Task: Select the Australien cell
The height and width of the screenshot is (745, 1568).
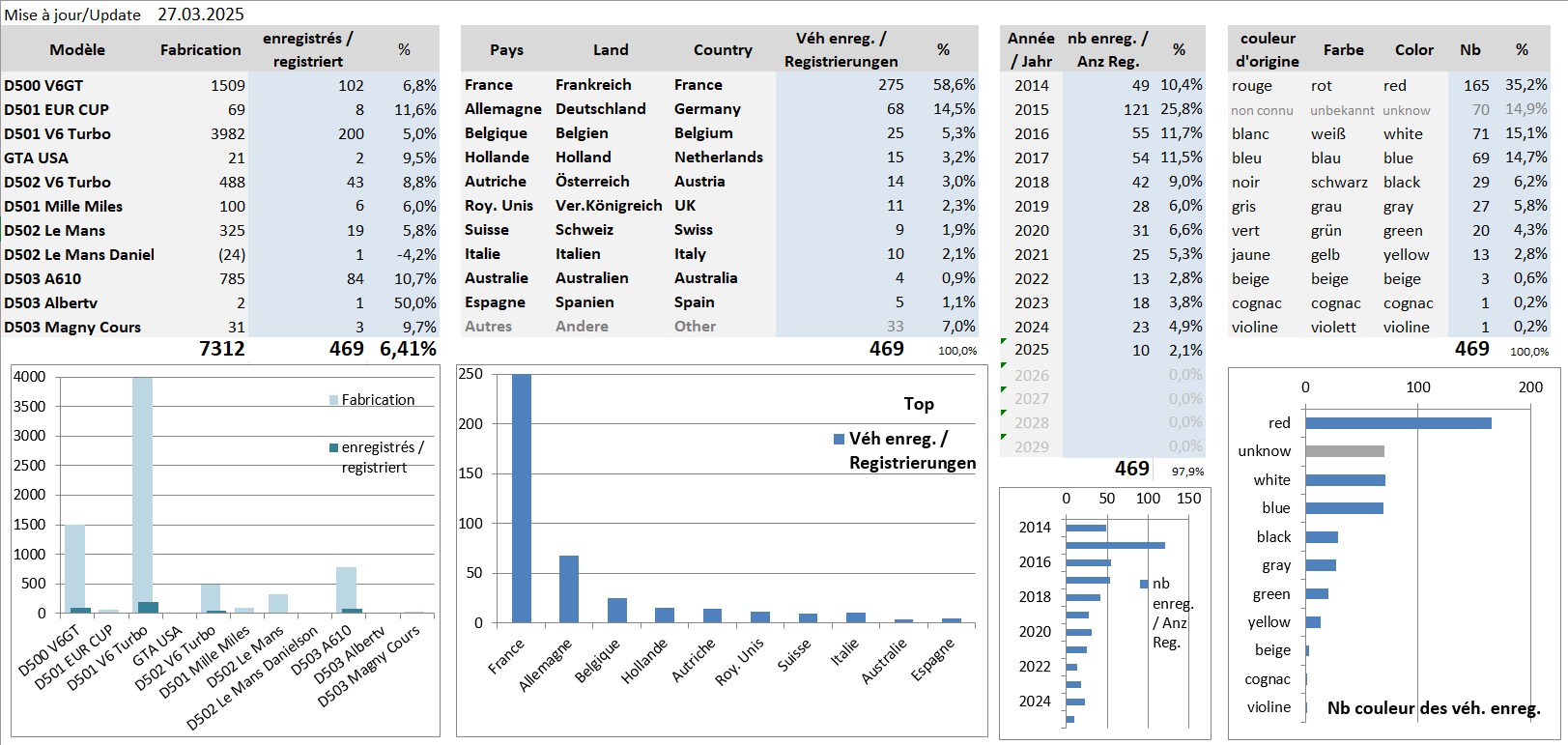Action: pos(591,278)
